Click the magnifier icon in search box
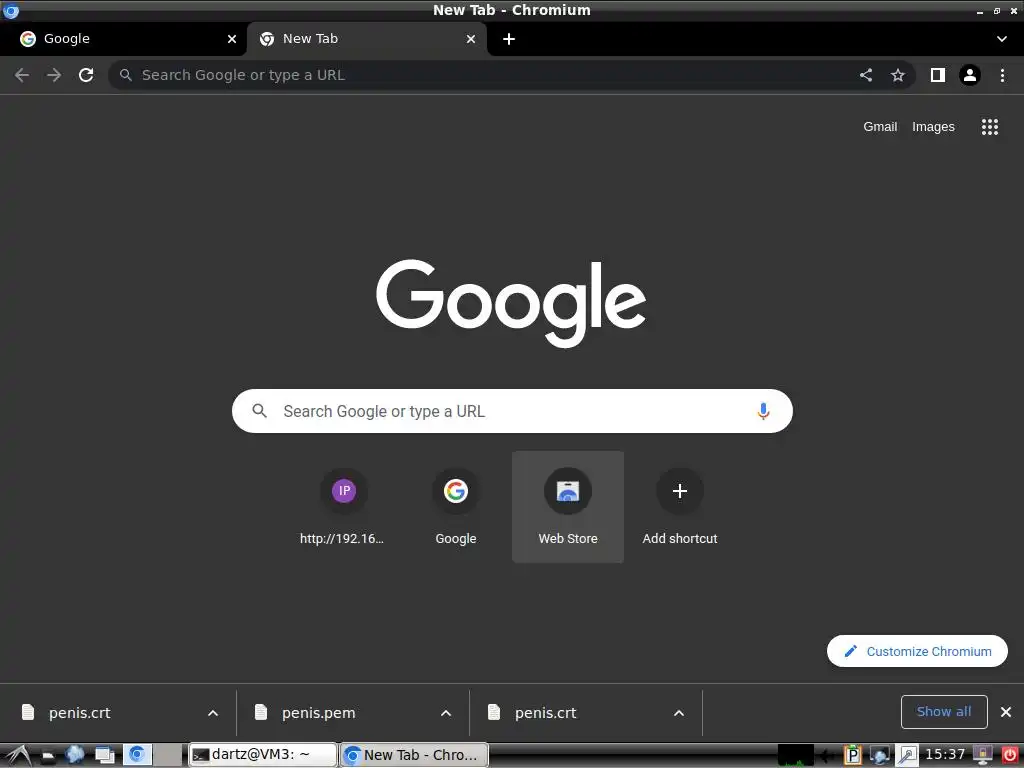Image resolution: width=1024 pixels, height=768 pixels. (260, 411)
